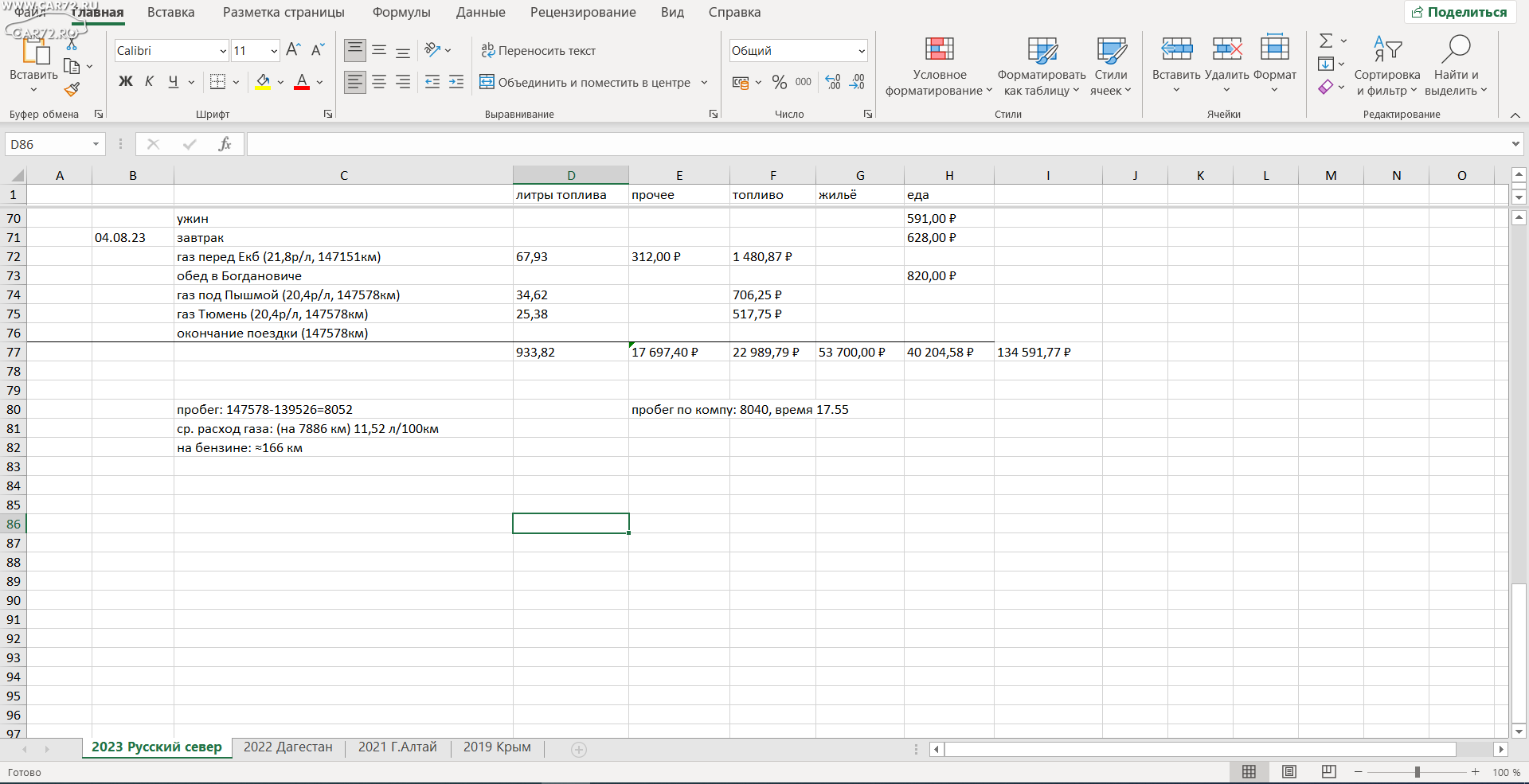Open the Calibri font name dropdown
Image resolution: width=1529 pixels, height=784 pixels.
click(223, 51)
